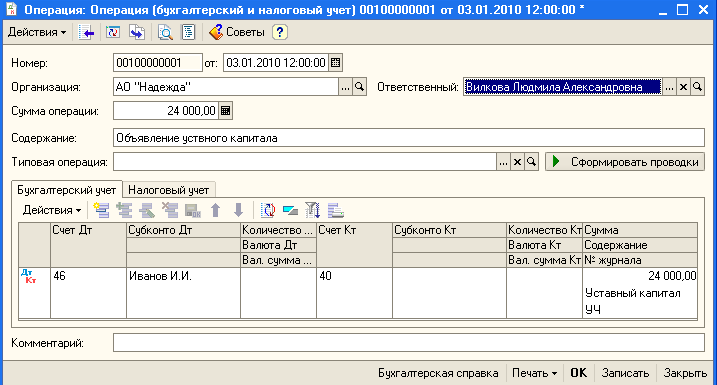Open calendar picker next to date field
The width and height of the screenshot is (717, 385).
[x=336, y=63]
